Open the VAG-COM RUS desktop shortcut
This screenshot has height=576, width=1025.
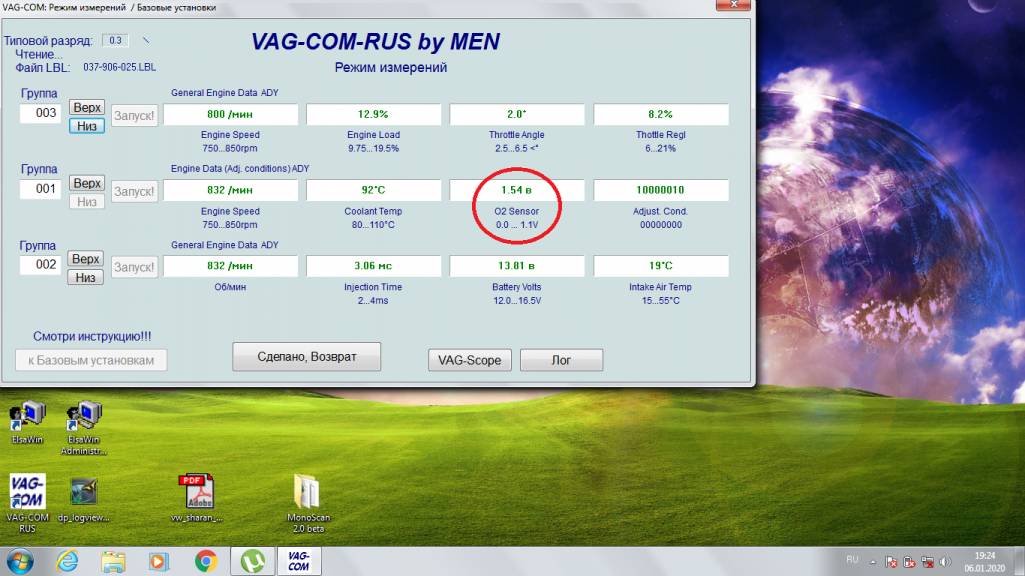pyautogui.click(x=27, y=493)
